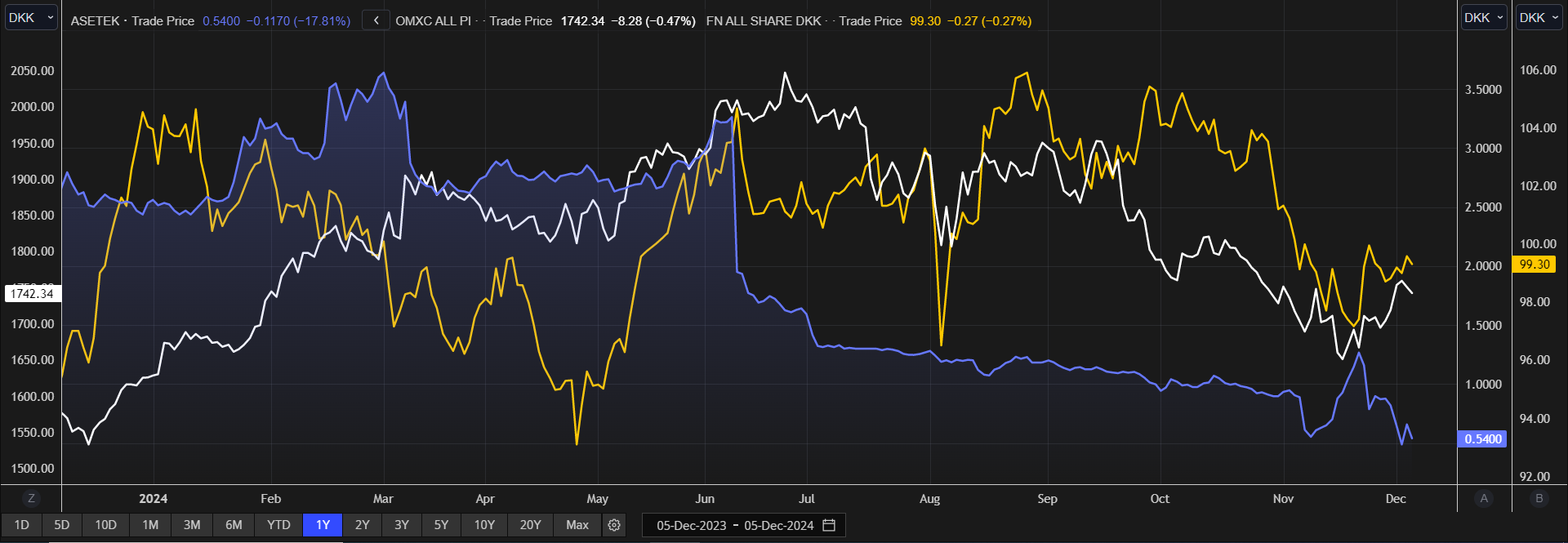Switch to 6M time range
Image resolution: width=1568 pixels, height=543 pixels.
click(x=234, y=525)
